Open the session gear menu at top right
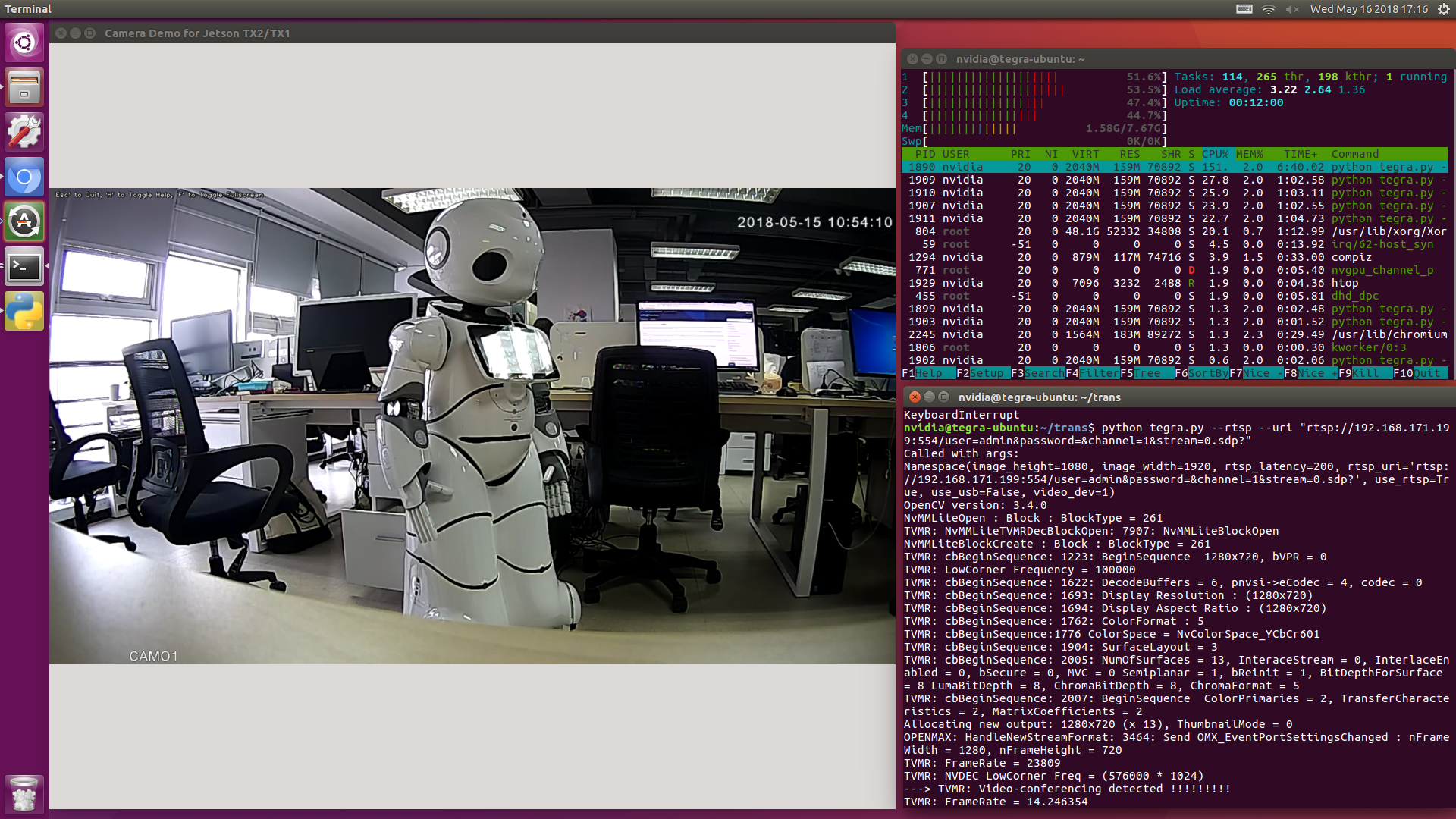Image resolution: width=1456 pixels, height=819 pixels. (x=1442, y=9)
